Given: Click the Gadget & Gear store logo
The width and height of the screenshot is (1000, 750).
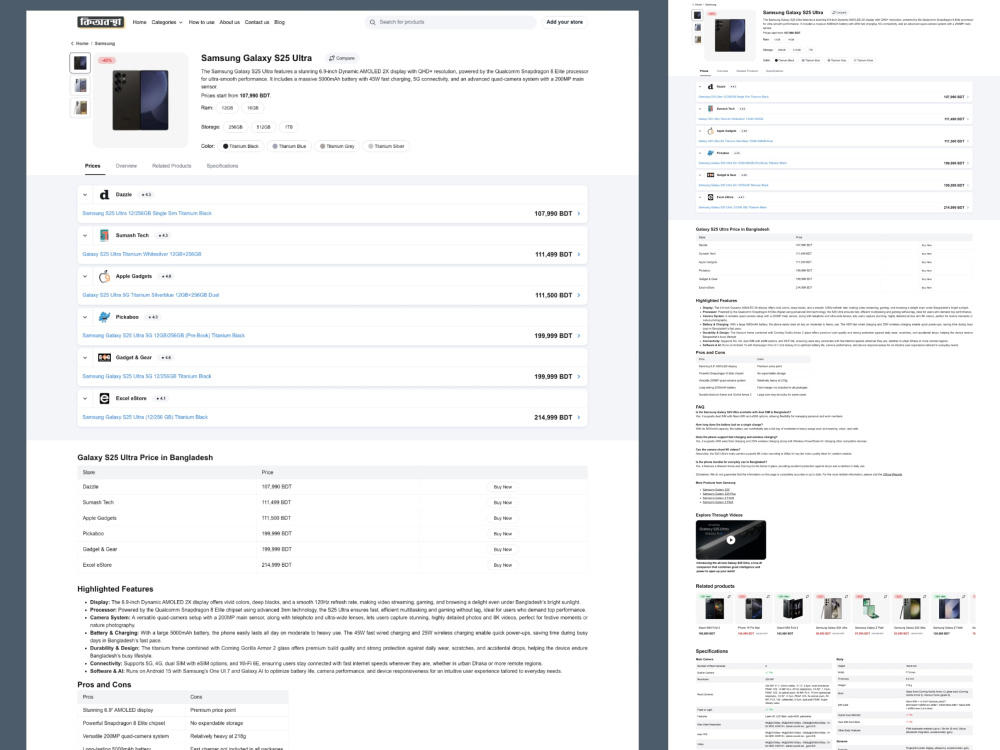Looking at the screenshot, I should [105, 358].
